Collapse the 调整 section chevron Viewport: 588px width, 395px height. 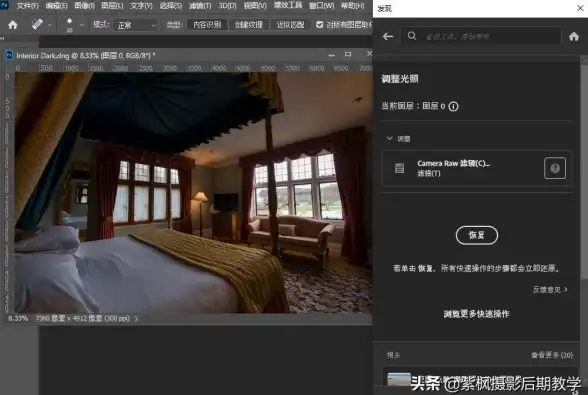tap(390, 138)
